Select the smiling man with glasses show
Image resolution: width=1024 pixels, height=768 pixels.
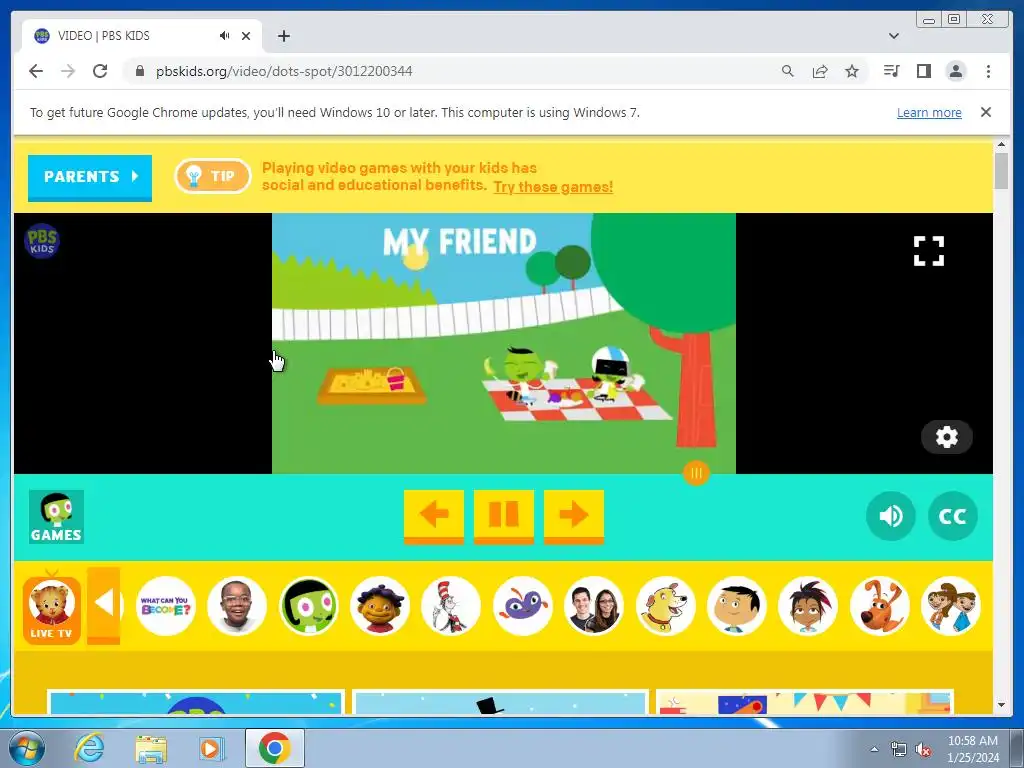(236, 606)
